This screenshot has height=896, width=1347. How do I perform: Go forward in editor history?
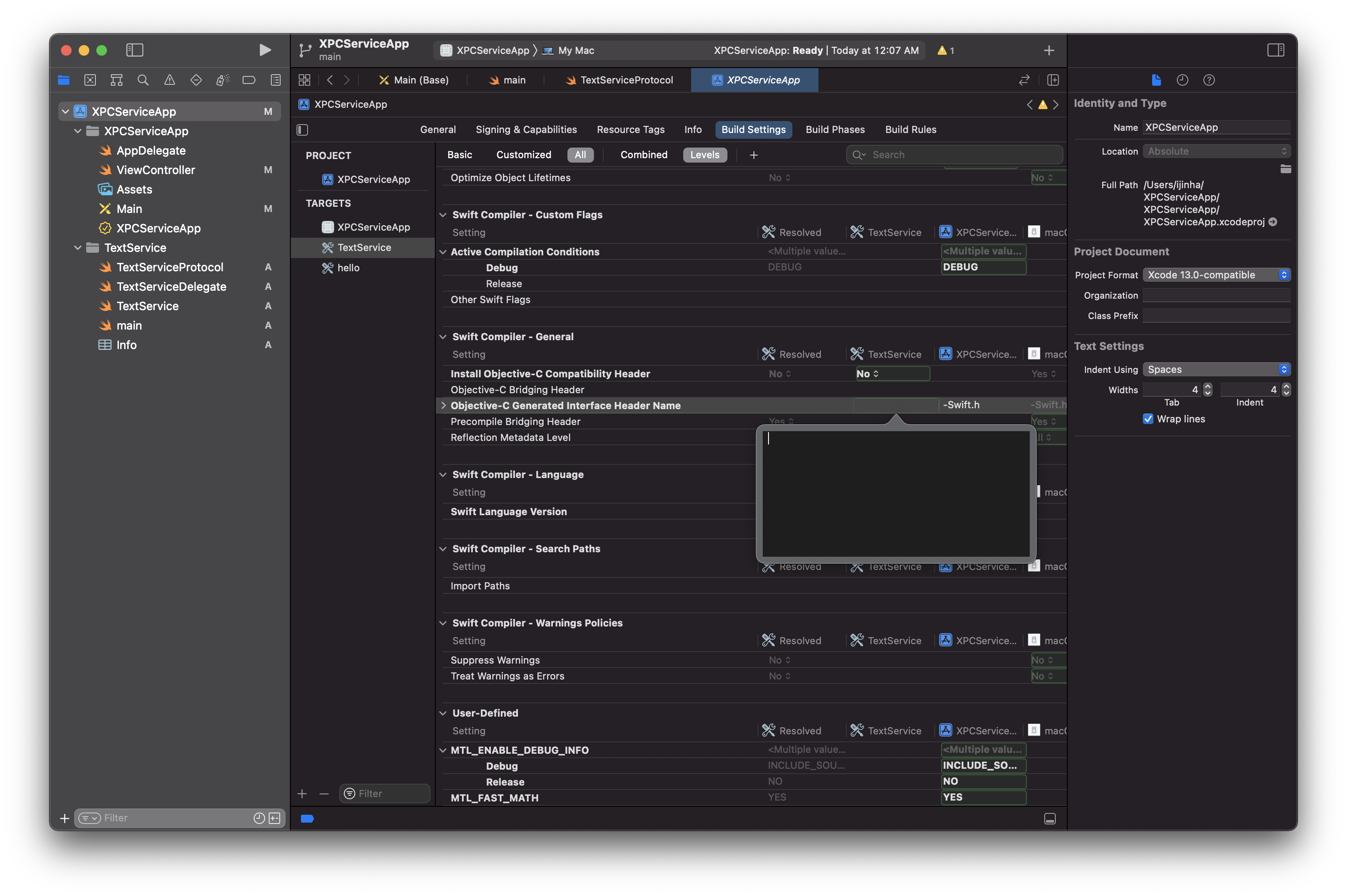tap(347, 80)
